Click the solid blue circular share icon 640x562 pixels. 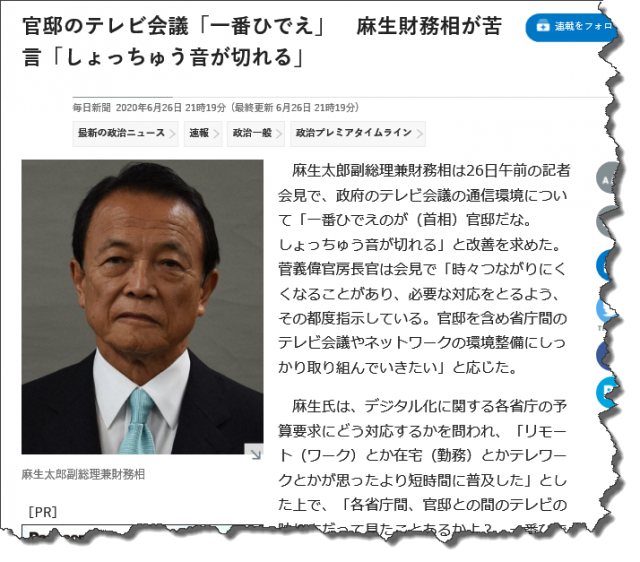[607, 265]
